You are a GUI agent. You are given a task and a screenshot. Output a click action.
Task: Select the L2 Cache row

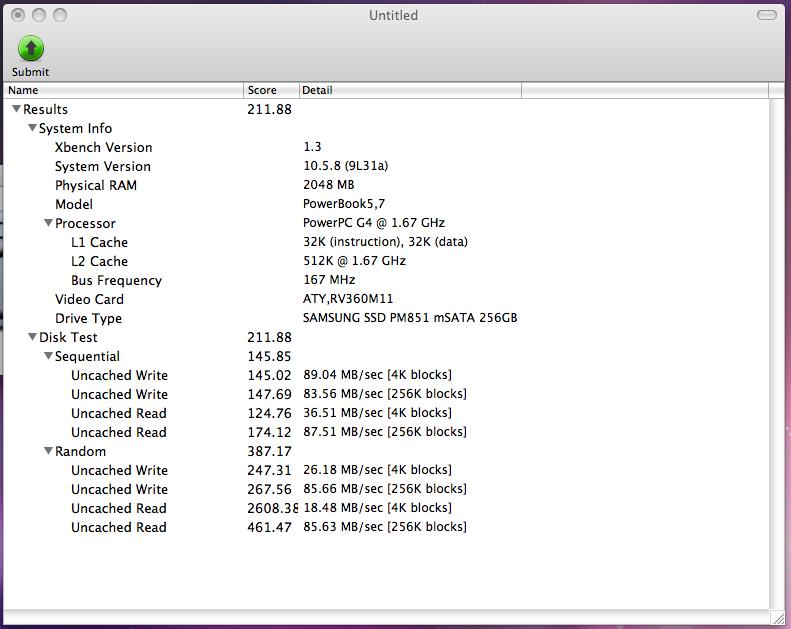pyautogui.click(x=386, y=261)
